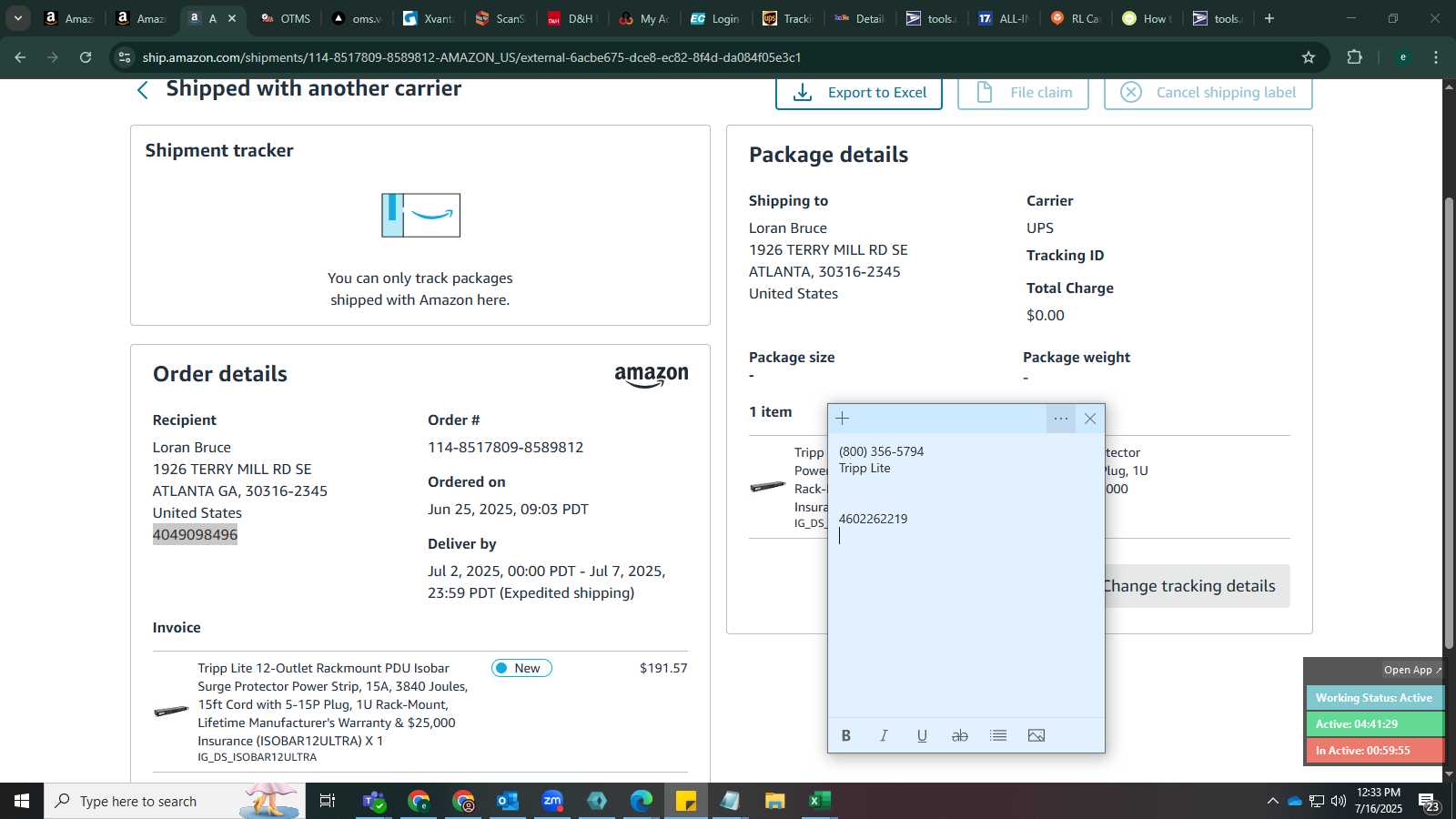Click the $191.57 price
The image size is (1456, 819).
663,668
